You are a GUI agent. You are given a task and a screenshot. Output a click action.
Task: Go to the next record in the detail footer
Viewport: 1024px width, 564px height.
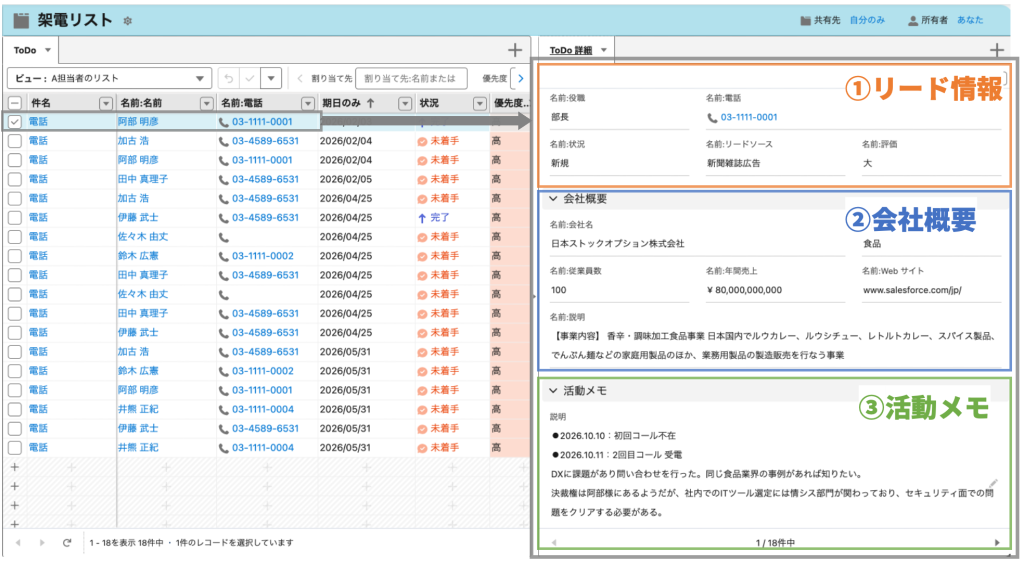coord(996,542)
